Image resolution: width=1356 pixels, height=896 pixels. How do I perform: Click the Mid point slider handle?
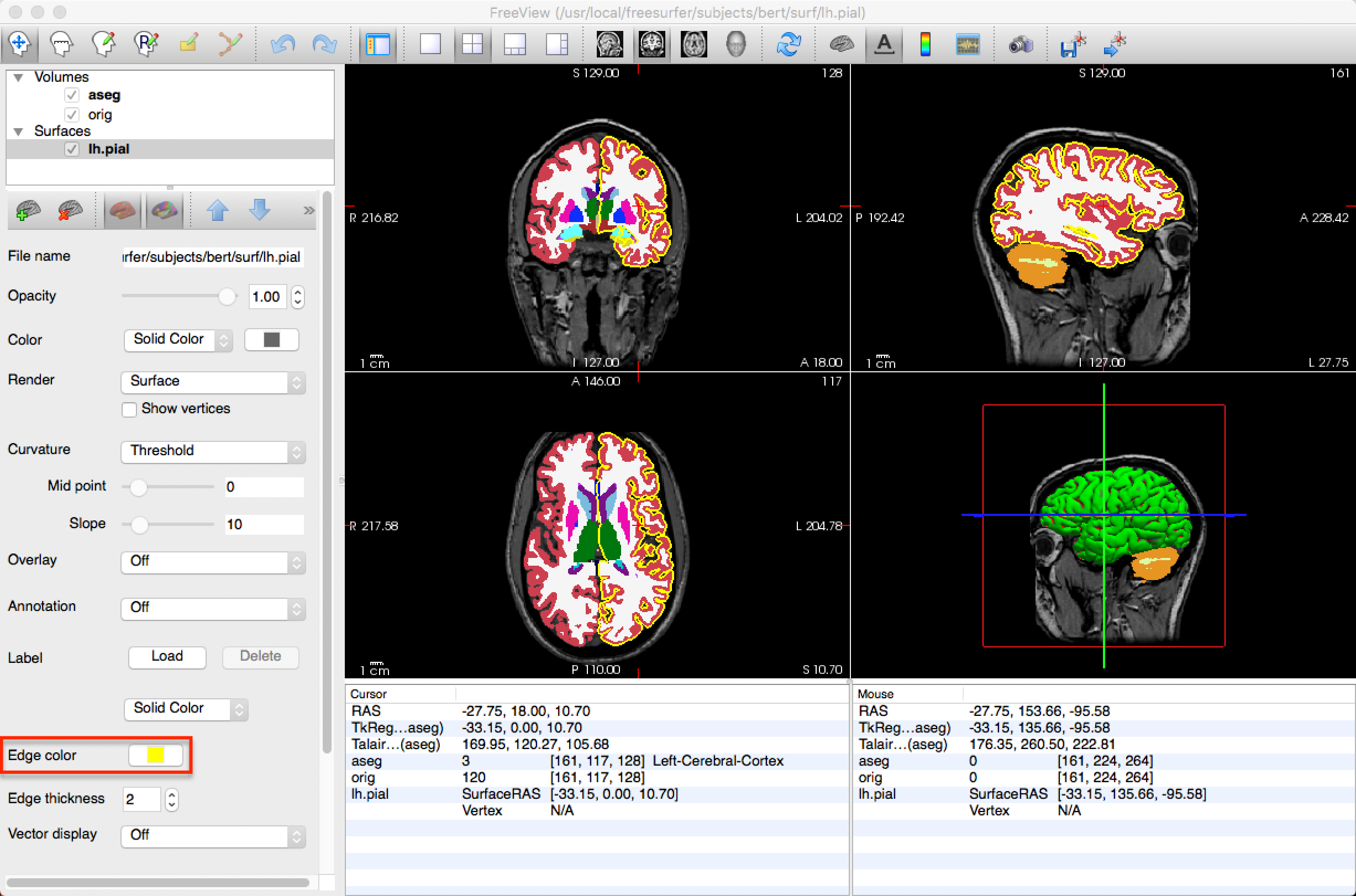pos(138,487)
